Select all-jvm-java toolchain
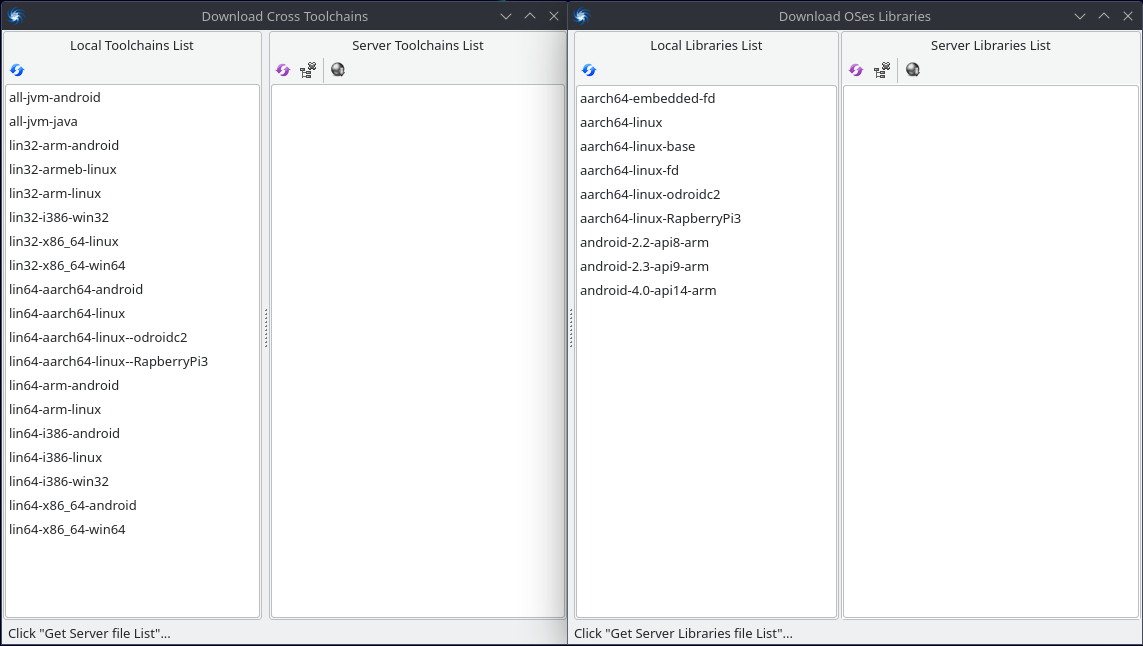 click(133, 122)
